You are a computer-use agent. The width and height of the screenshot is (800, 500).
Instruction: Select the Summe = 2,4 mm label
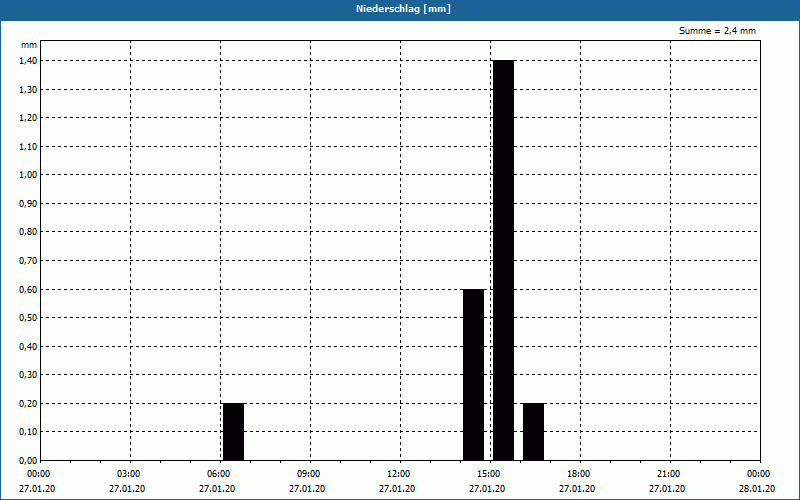[x=717, y=31]
